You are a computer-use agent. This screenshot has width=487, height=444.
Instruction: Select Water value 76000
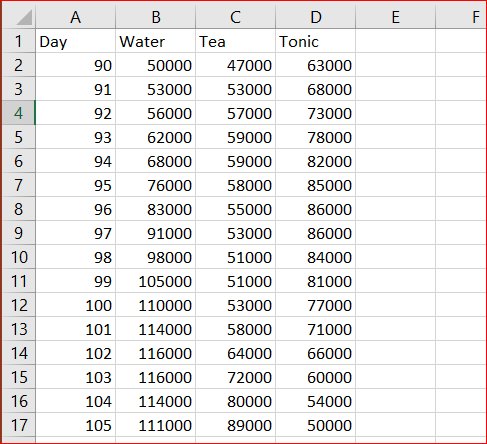click(156, 185)
